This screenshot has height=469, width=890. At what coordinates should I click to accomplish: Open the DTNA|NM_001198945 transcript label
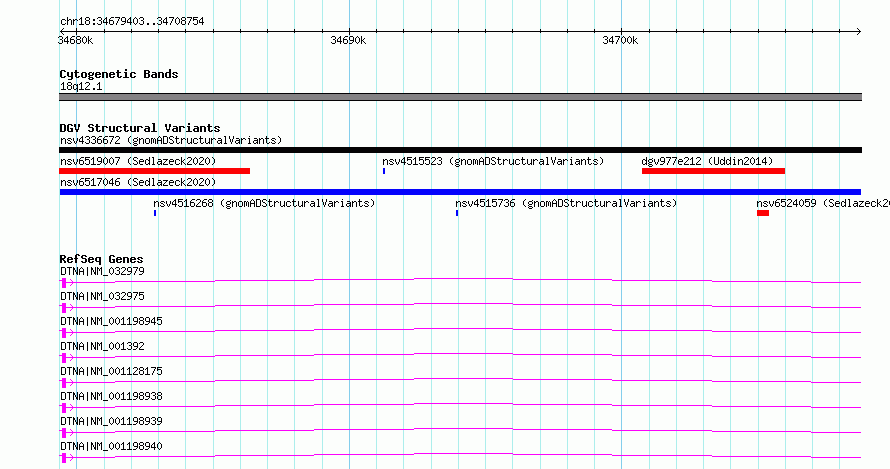pos(111,321)
